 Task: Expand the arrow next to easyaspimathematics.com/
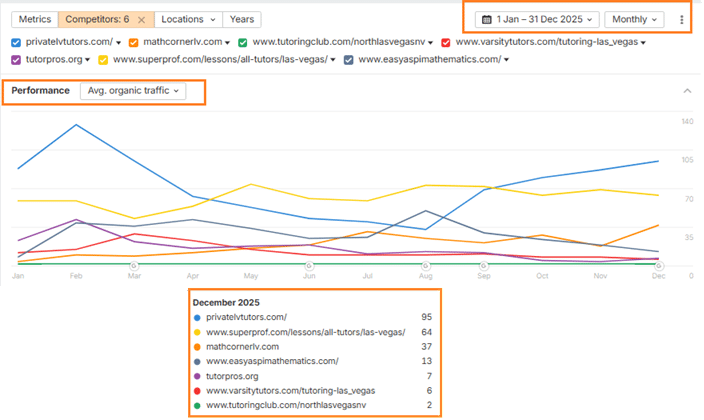tap(506, 60)
